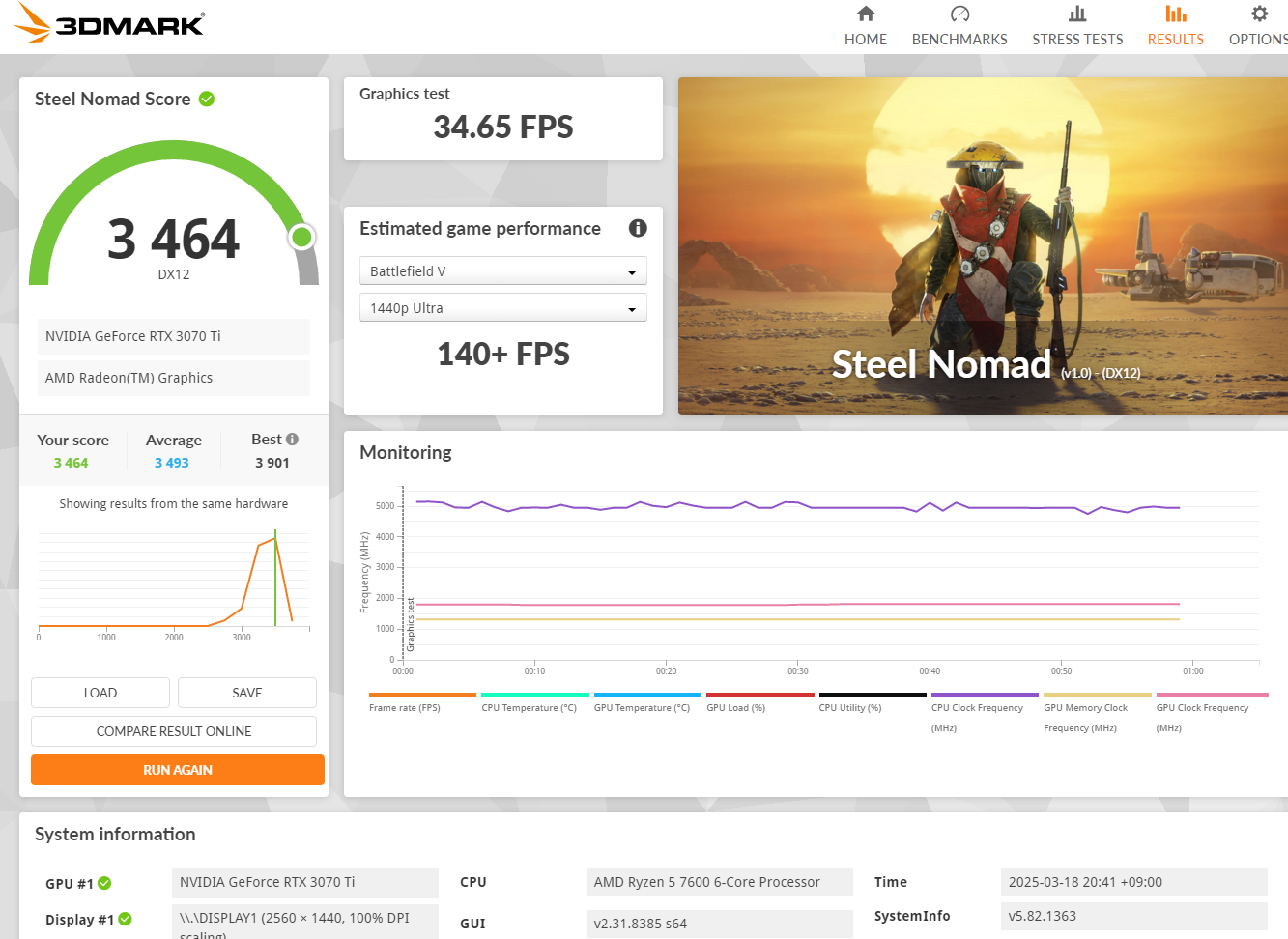Click the 34.65 FPS graphics test result

coord(503,127)
